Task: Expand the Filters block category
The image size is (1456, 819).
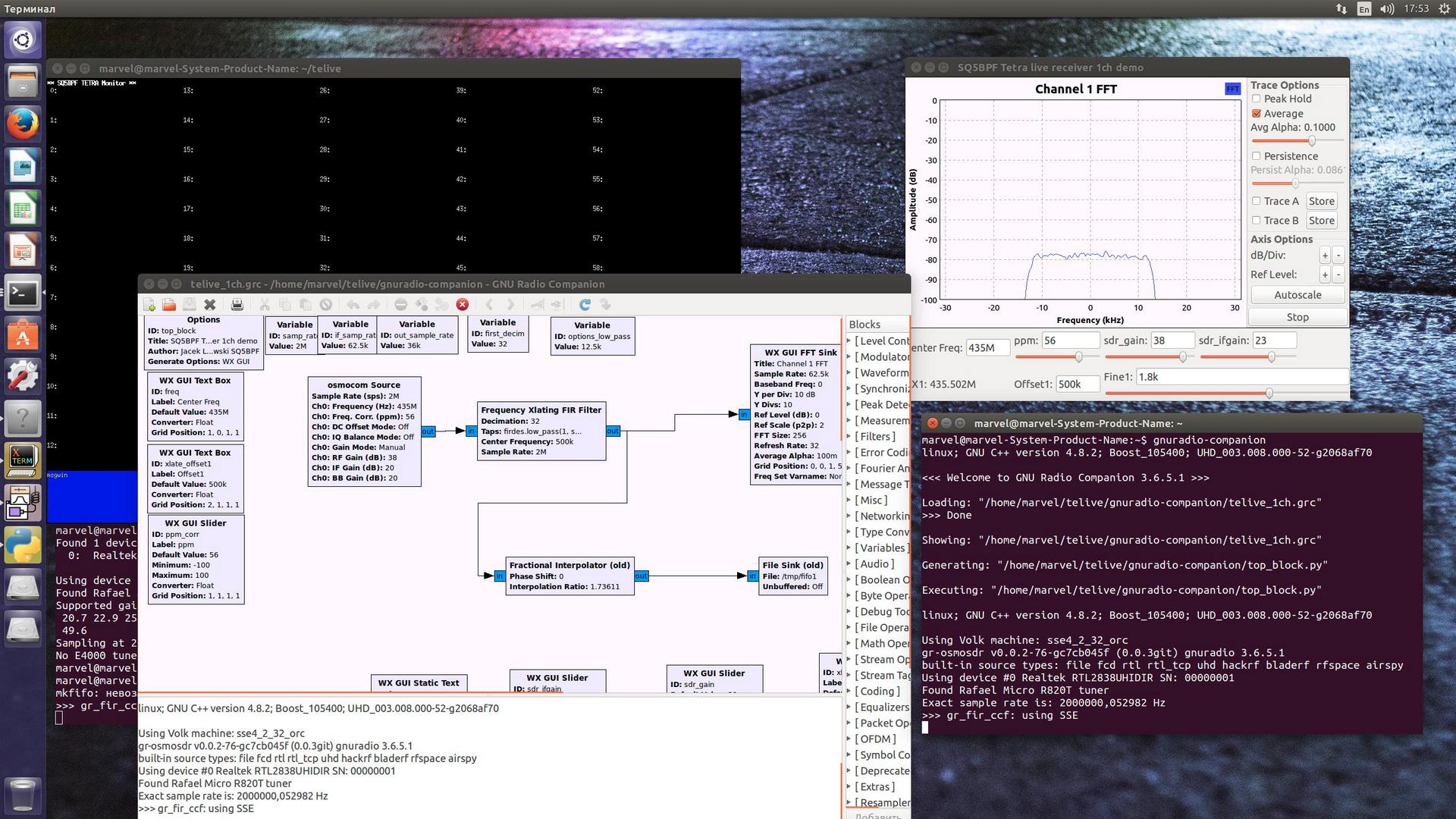Action: tap(849, 437)
